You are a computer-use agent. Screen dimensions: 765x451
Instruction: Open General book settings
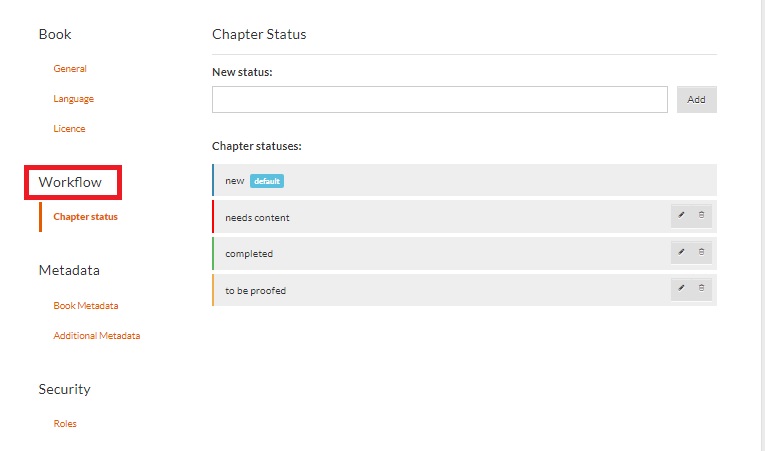coord(70,69)
